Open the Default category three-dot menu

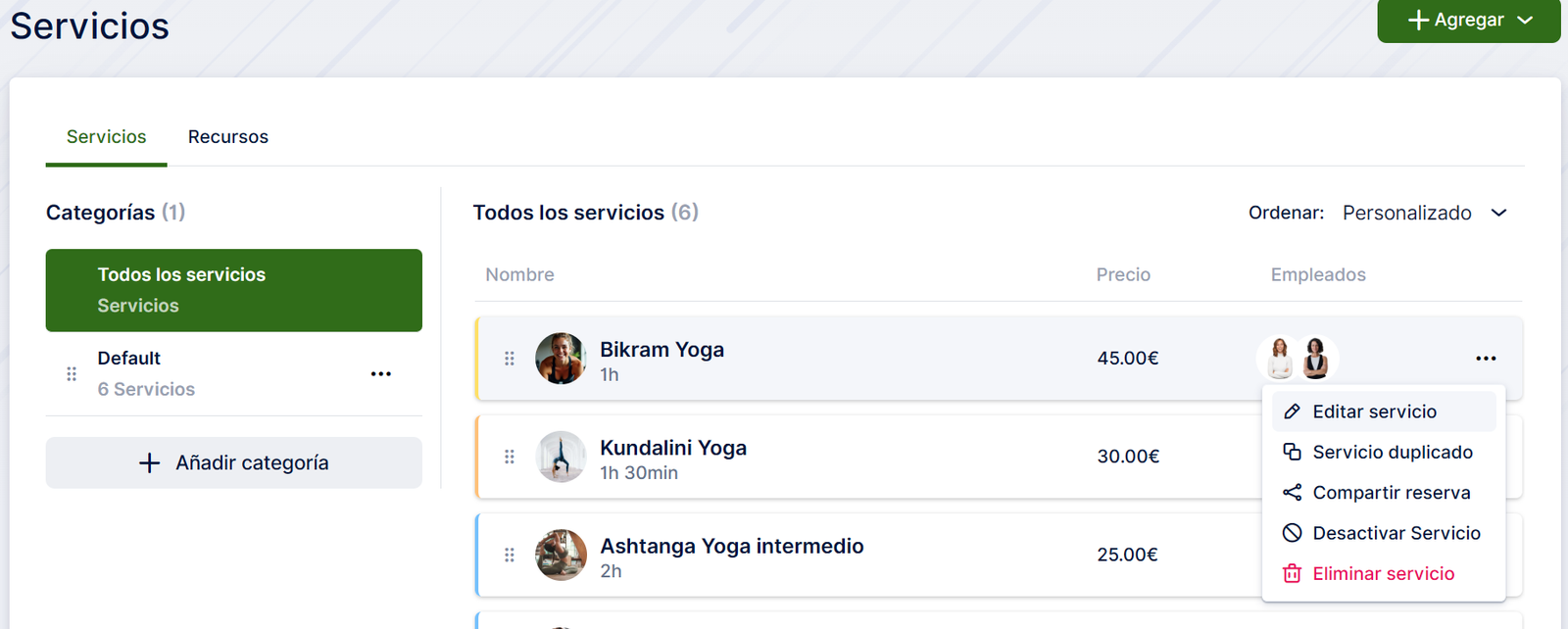381,373
